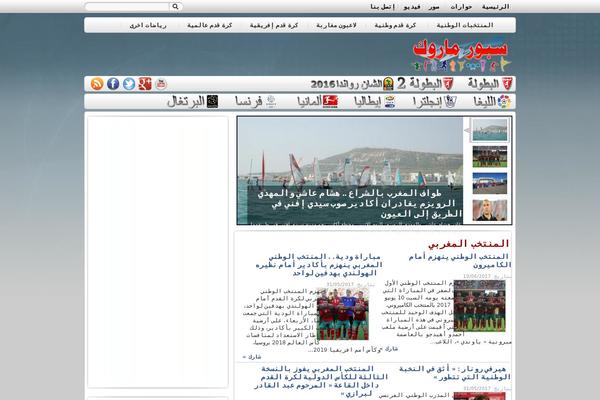Click the Portuguese league black logo icon

tap(212, 102)
